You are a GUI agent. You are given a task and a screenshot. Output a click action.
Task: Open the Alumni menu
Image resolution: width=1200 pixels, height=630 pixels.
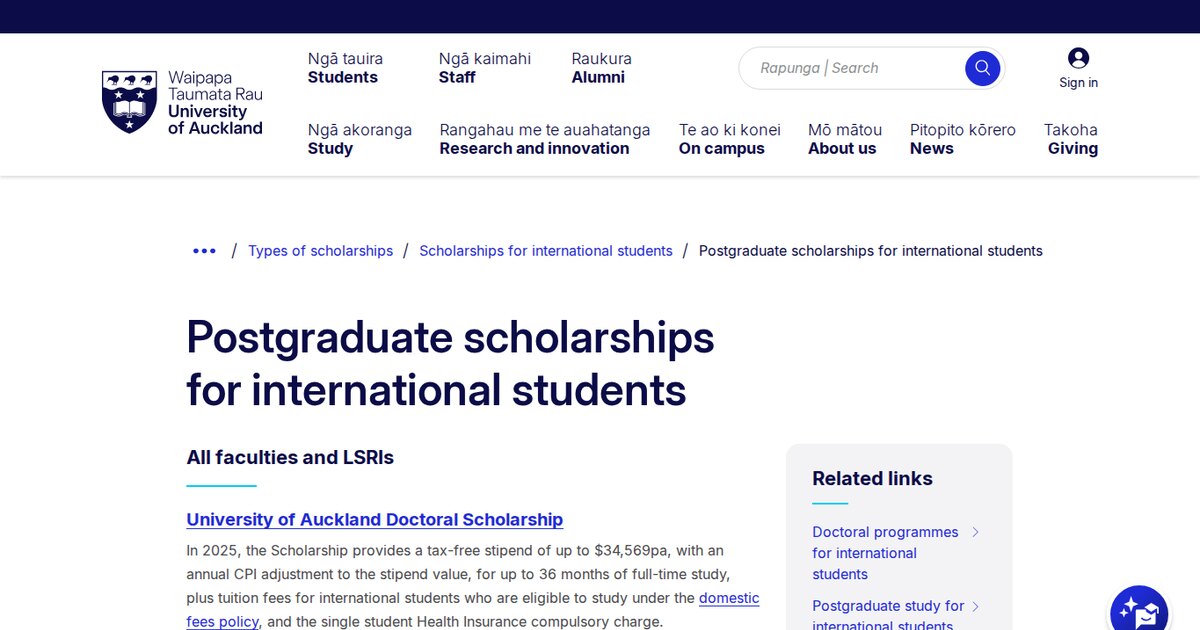(x=602, y=68)
